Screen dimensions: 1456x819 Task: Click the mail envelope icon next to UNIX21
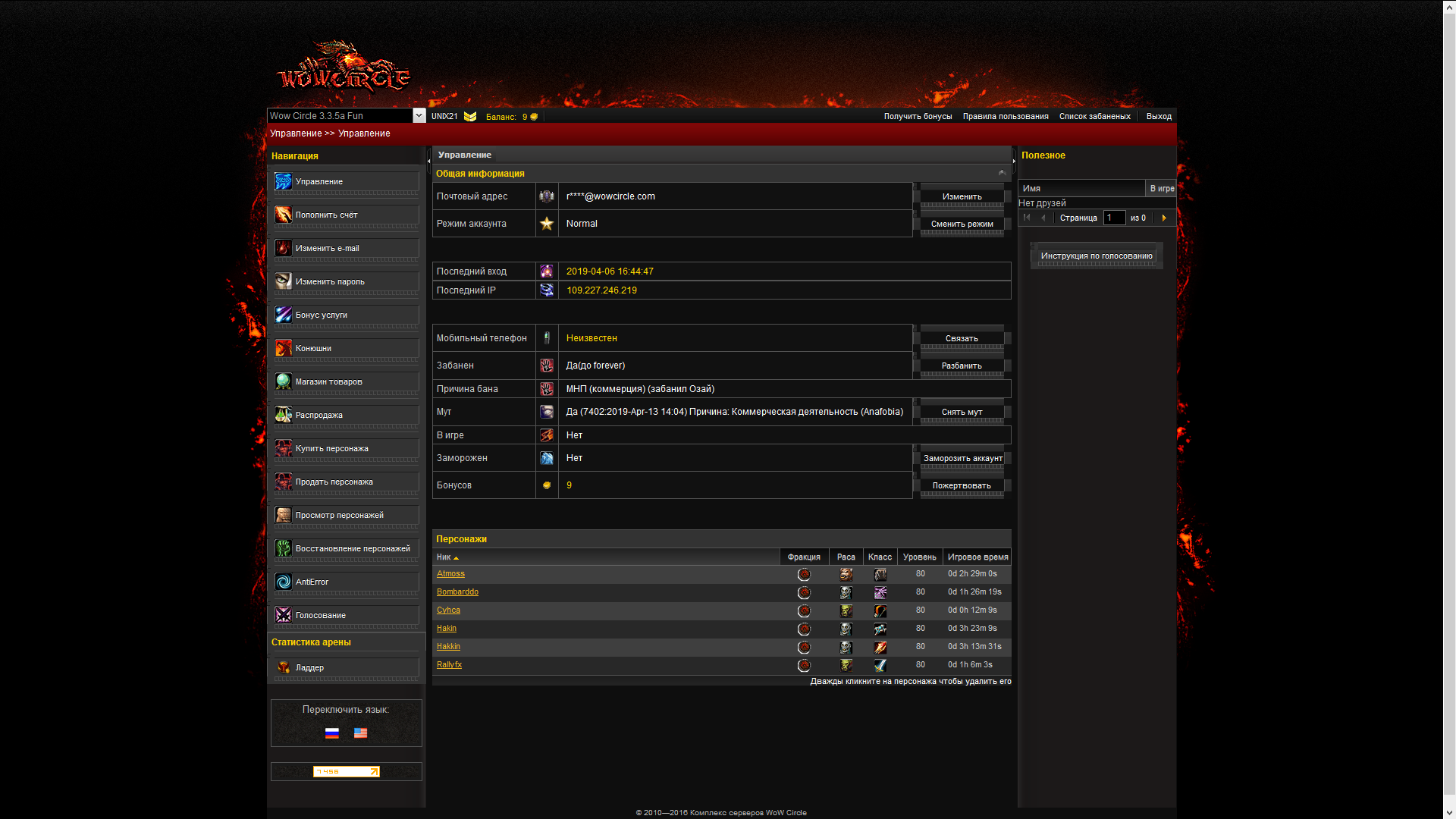tap(470, 116)
